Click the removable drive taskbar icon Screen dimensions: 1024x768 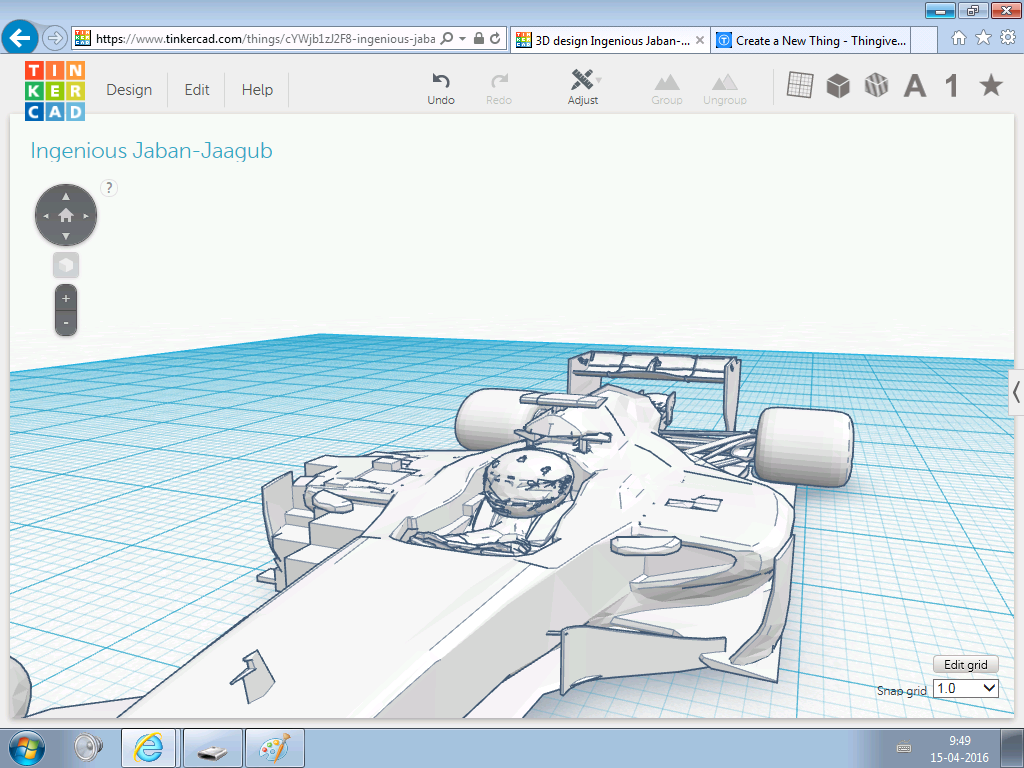pos(212,748)
